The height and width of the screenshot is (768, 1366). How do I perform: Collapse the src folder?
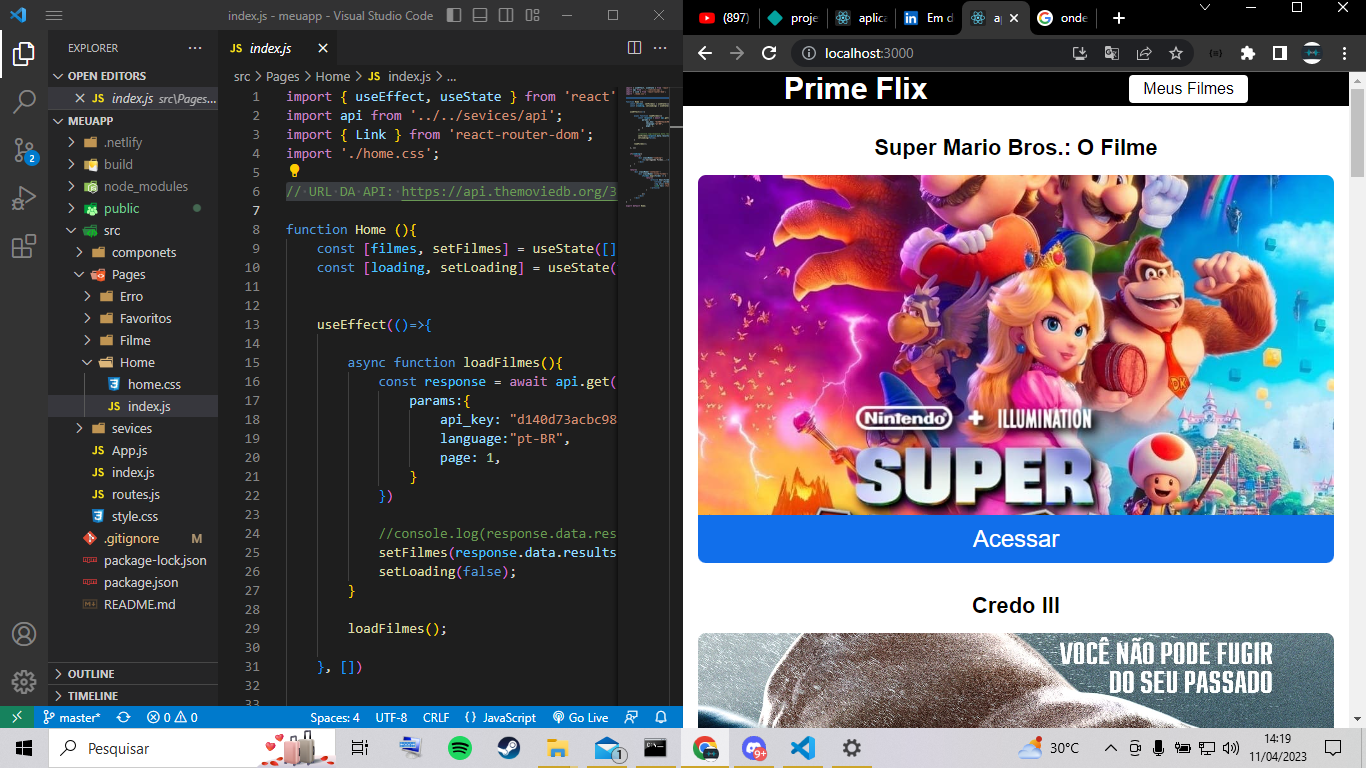(x=133, y=230)
